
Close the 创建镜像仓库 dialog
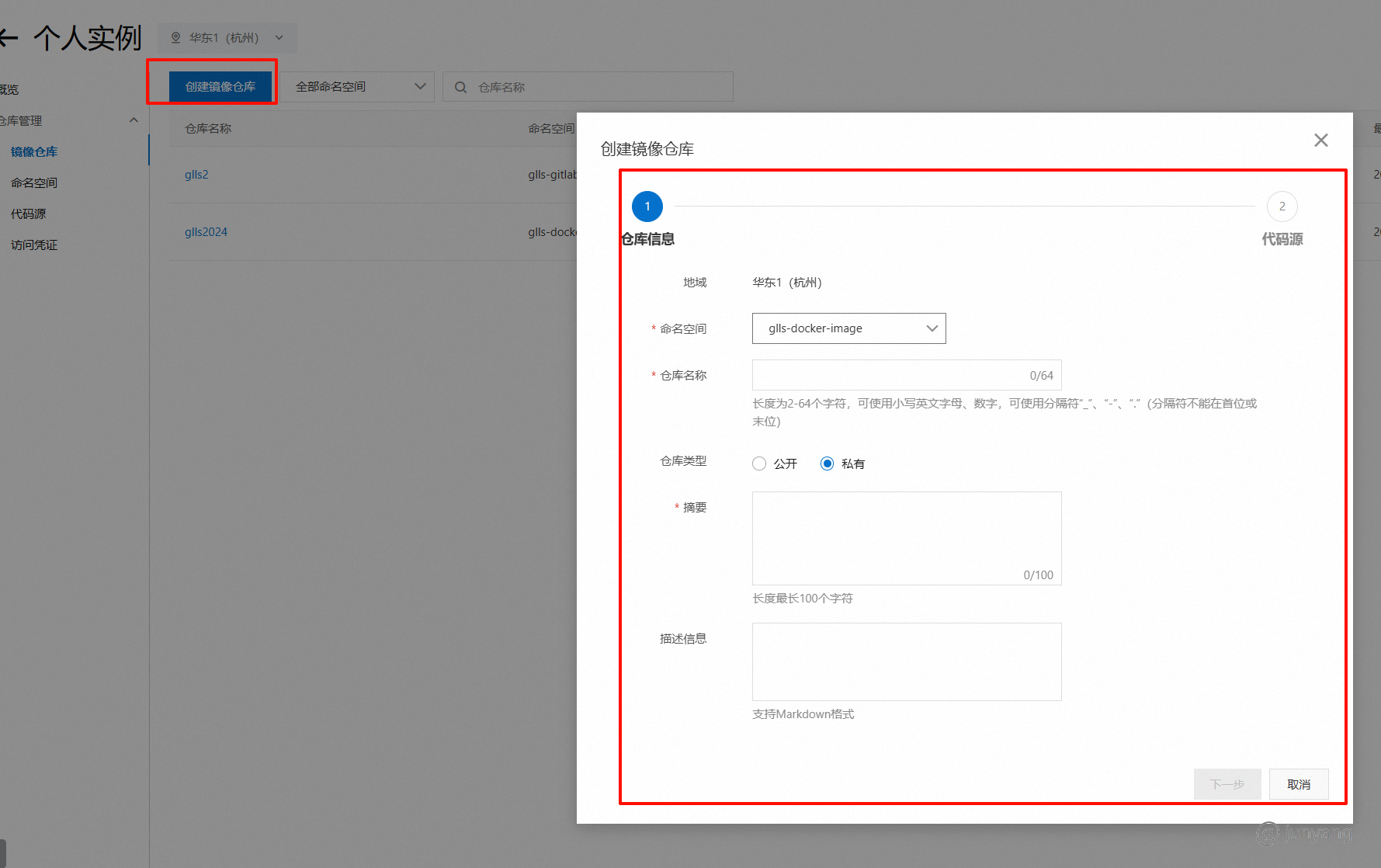point(1320,140)
